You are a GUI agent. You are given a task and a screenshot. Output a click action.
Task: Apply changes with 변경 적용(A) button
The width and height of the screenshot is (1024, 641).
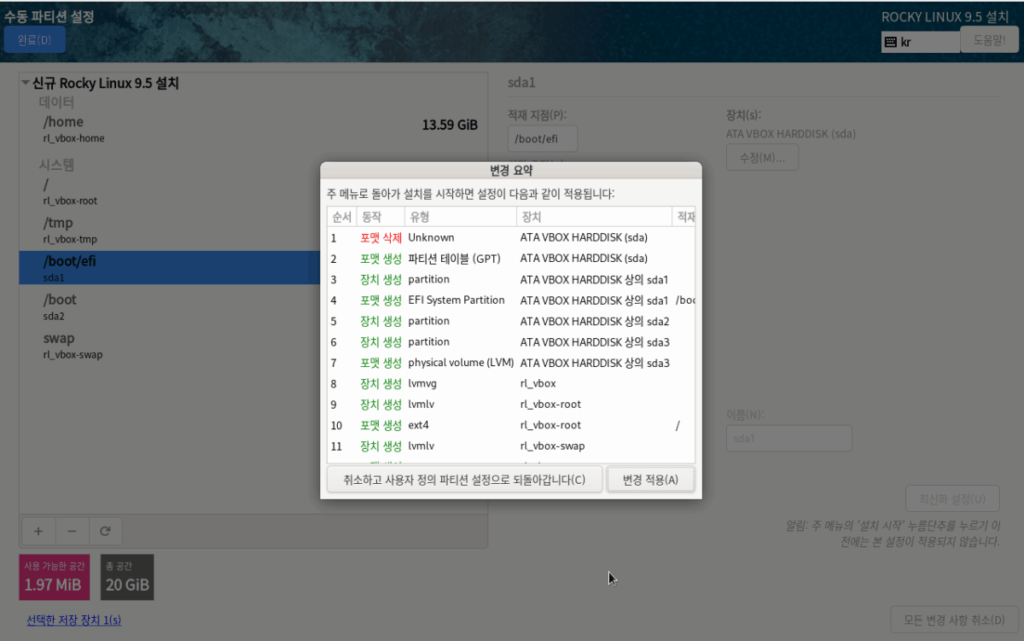point(650,480)
